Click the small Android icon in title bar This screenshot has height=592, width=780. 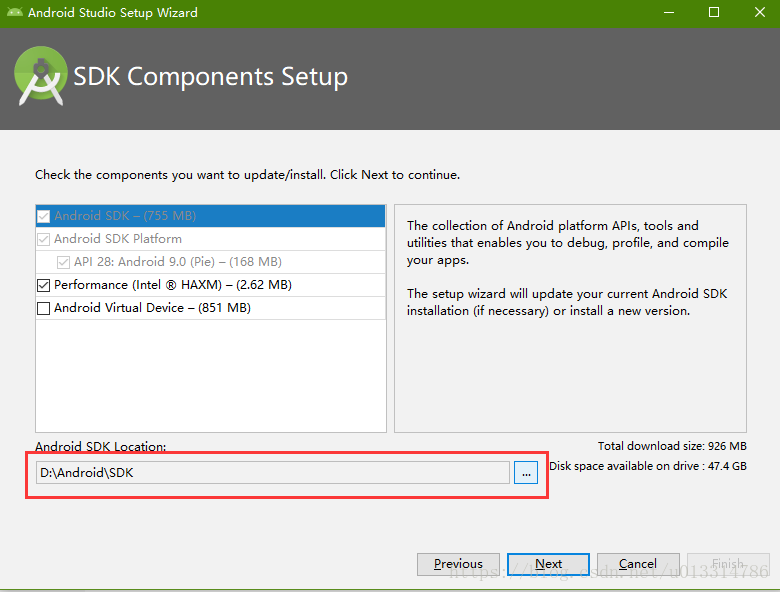[x=12, y=13]
